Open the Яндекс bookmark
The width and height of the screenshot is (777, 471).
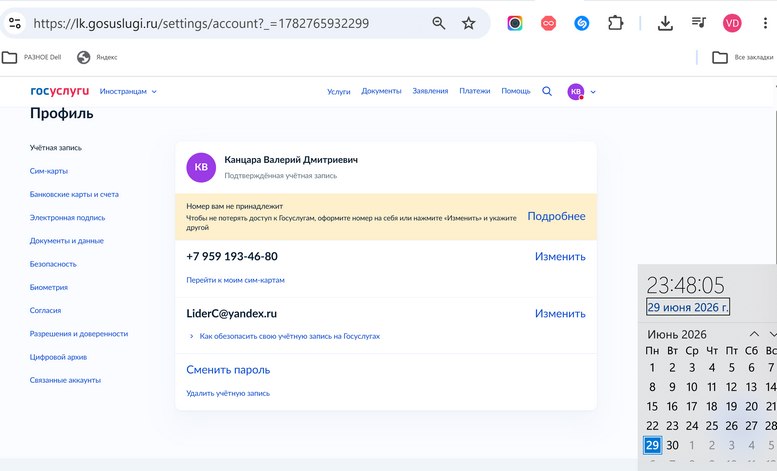pos(97,58)
